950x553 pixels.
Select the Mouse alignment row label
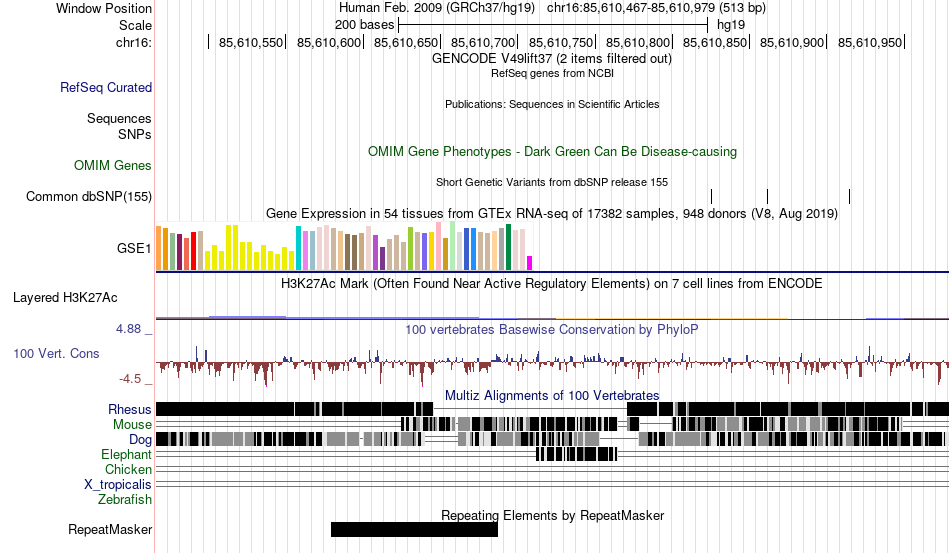point(132,425)
